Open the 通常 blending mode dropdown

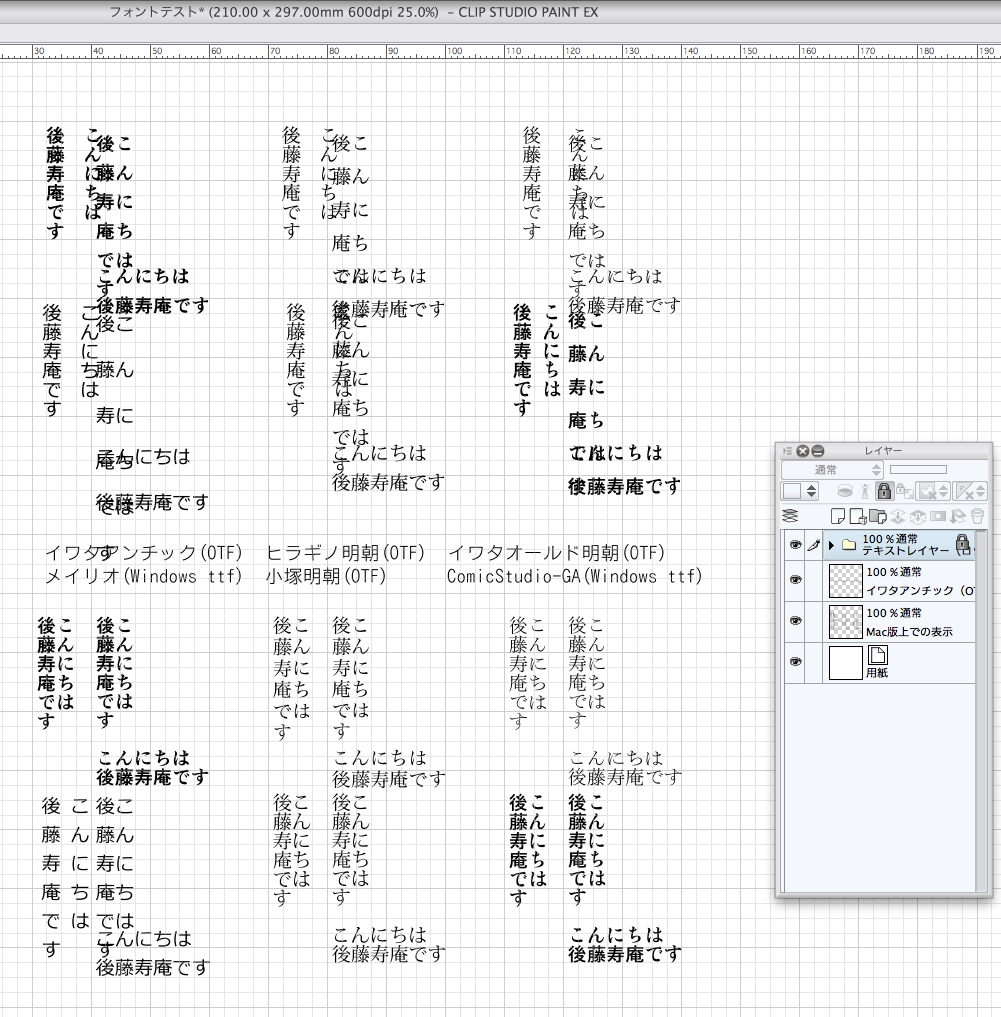[x=832, y=470]
